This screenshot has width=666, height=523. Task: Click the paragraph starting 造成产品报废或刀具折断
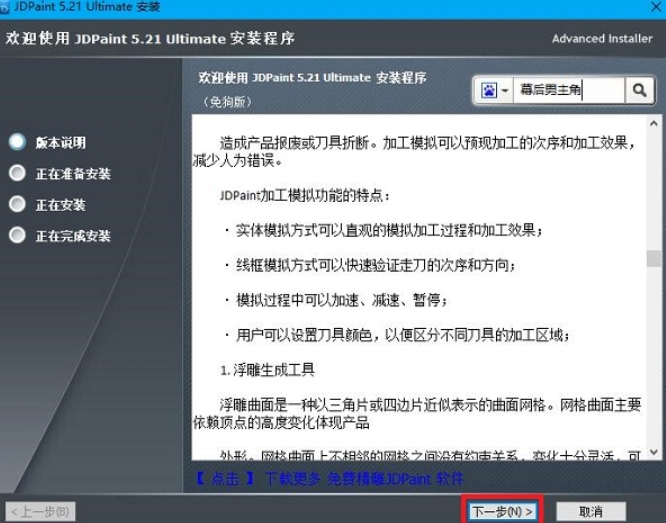tap(415, 152)
